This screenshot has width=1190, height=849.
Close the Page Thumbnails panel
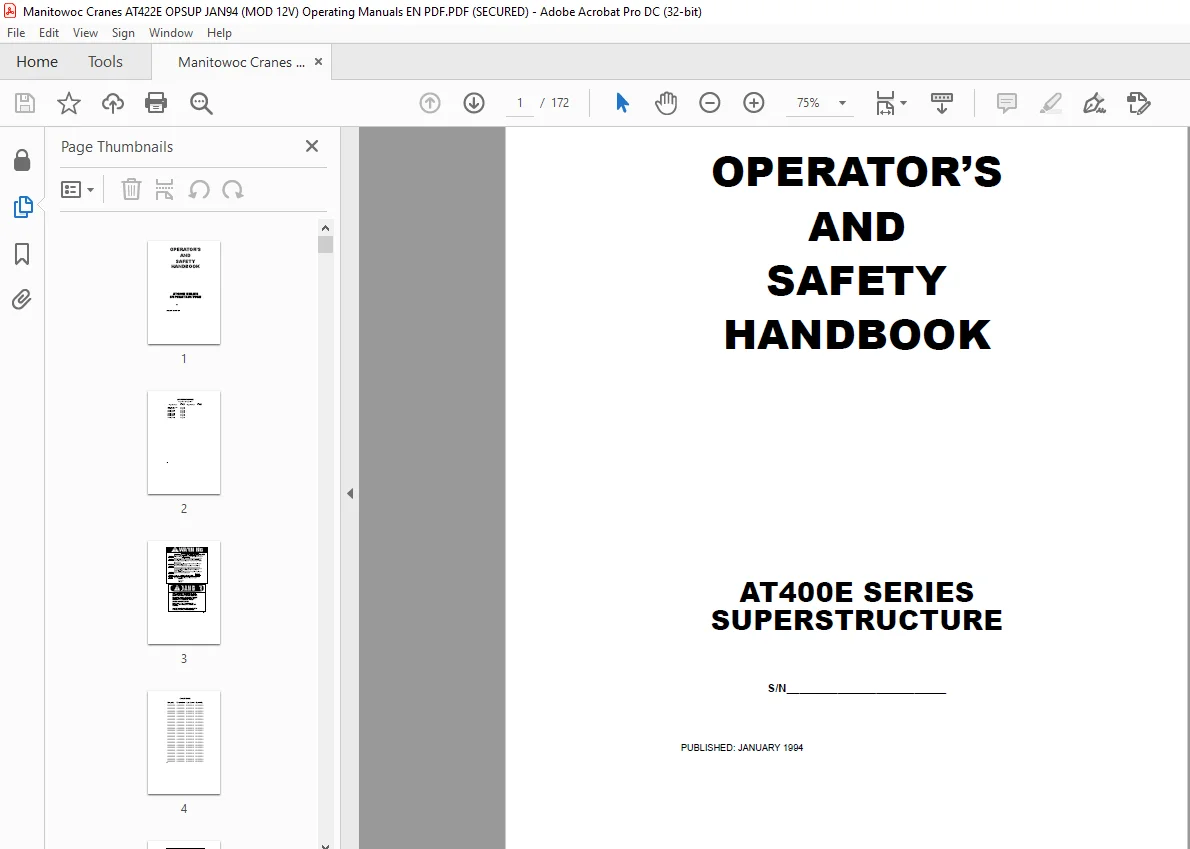coord(312,146)
